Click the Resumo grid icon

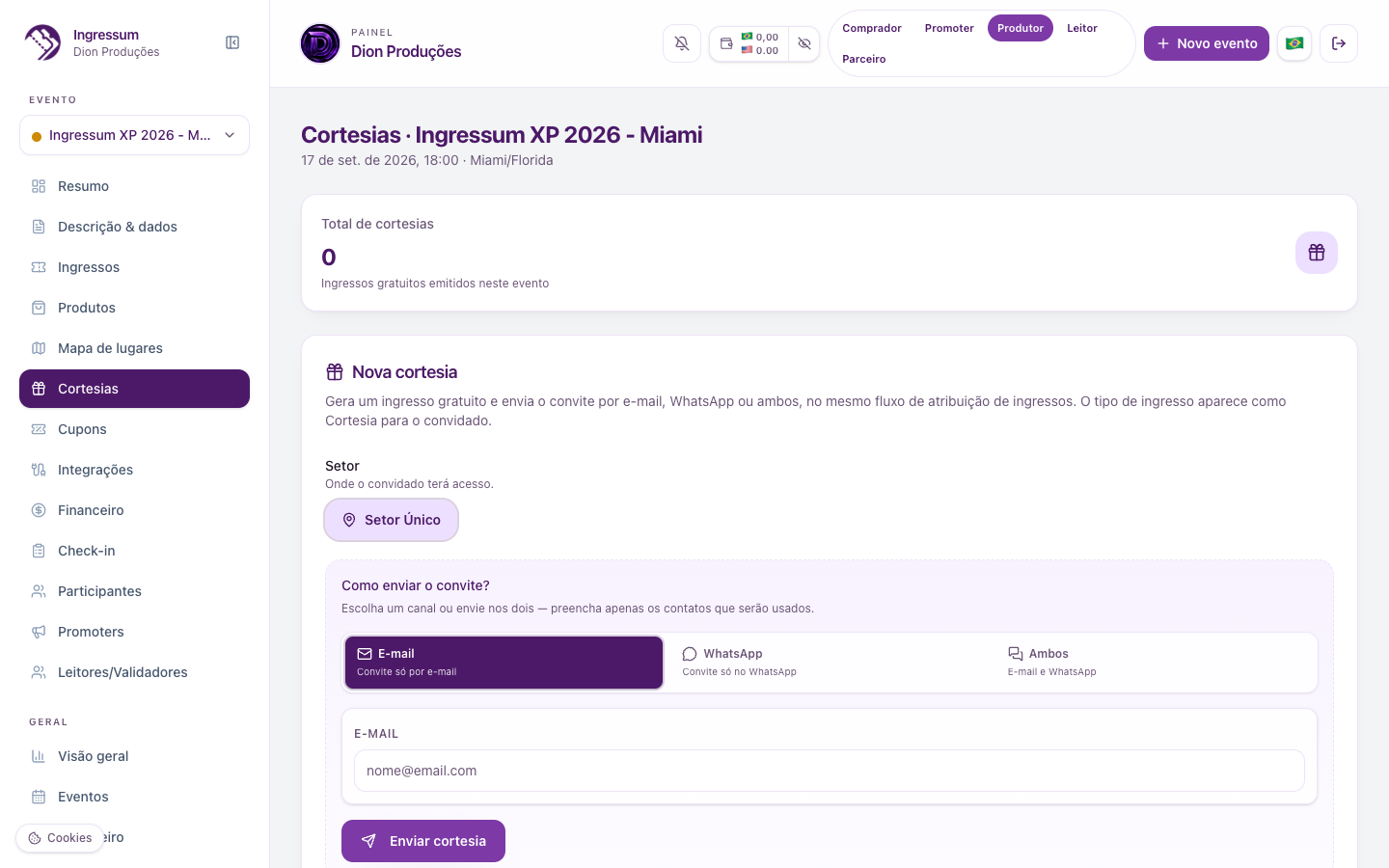point(39,186)
